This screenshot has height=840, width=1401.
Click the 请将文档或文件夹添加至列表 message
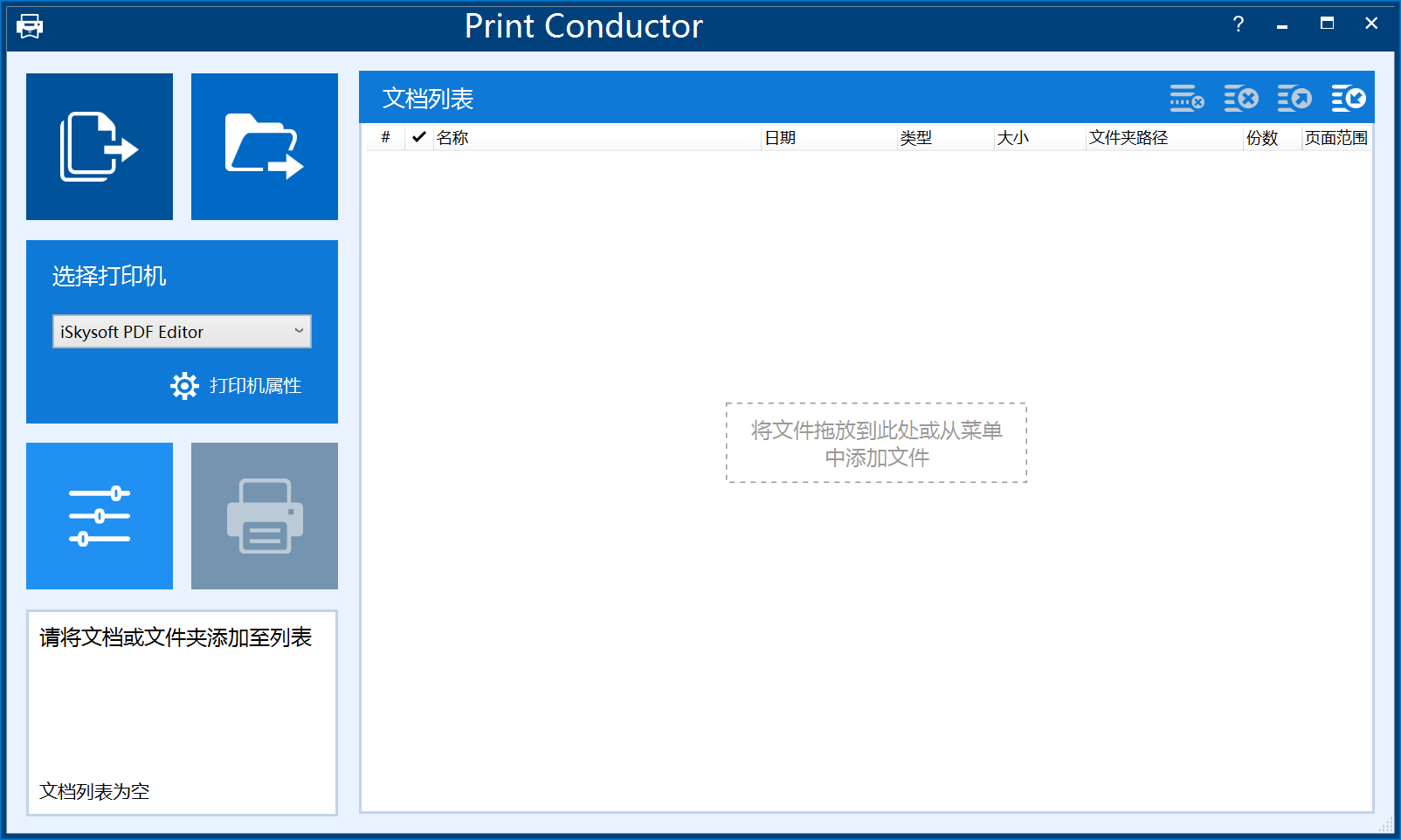(x=176, y=637)
